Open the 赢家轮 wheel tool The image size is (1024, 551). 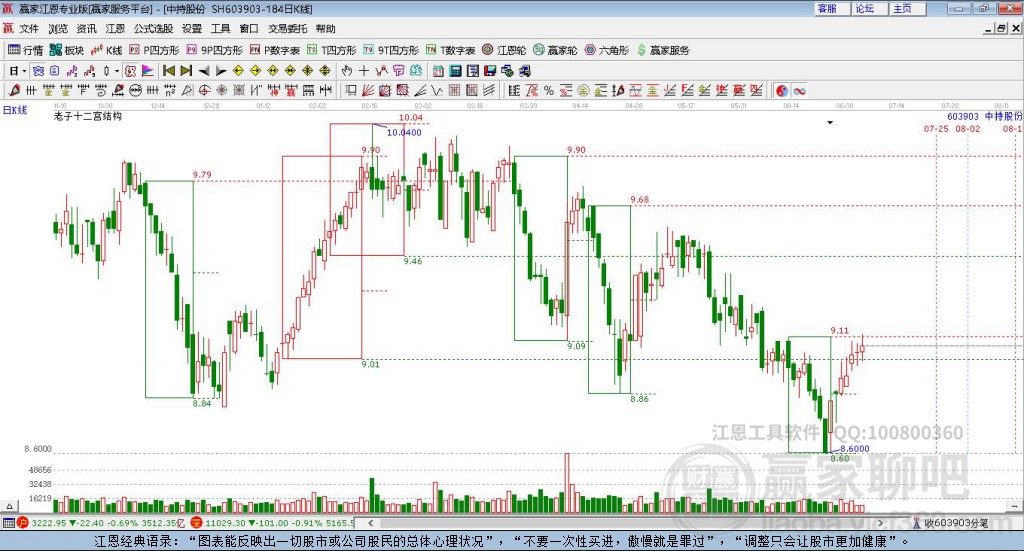555,50
